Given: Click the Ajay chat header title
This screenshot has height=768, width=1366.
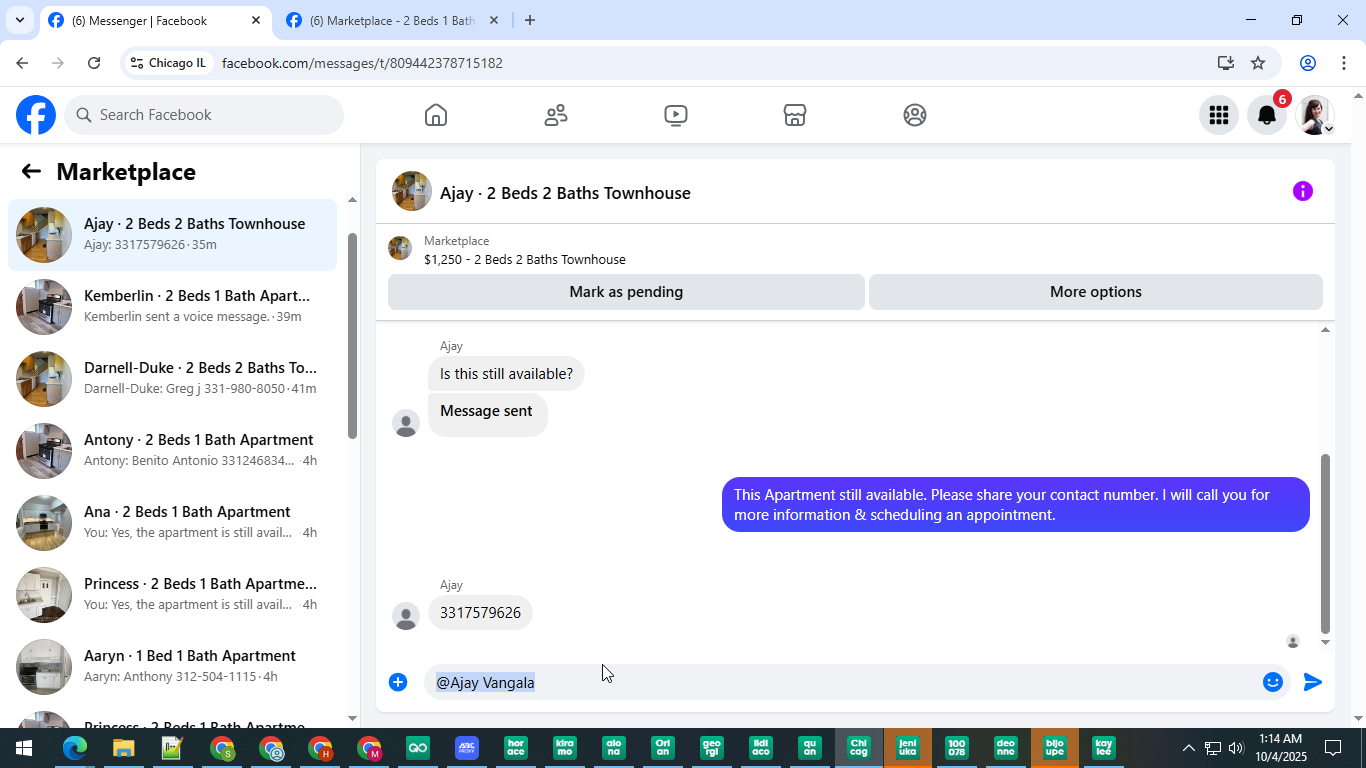Looking at the screenshot, I should pyautogui.click(x=565, y=193).
